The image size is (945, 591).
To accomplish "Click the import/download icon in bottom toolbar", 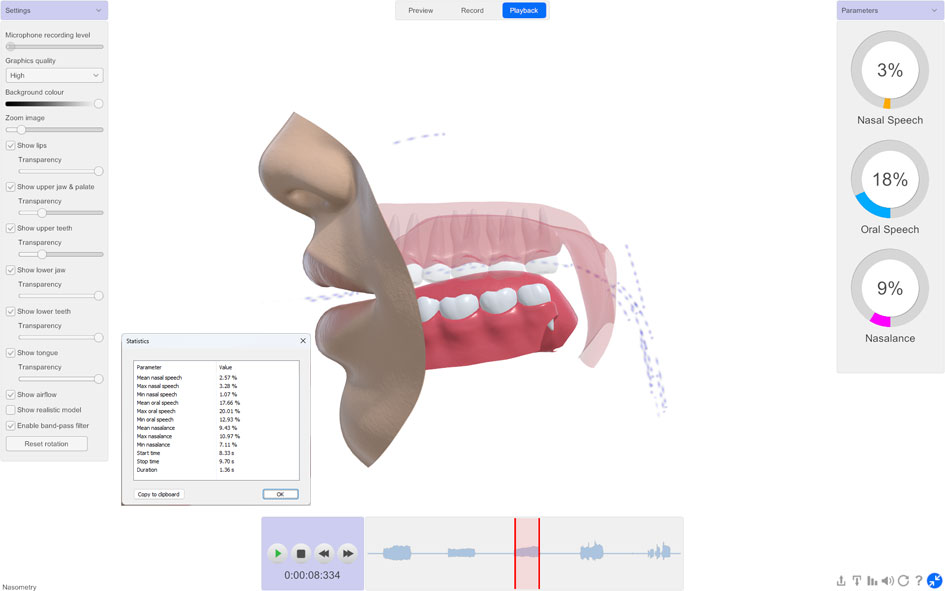I will (x=856, y=581).
